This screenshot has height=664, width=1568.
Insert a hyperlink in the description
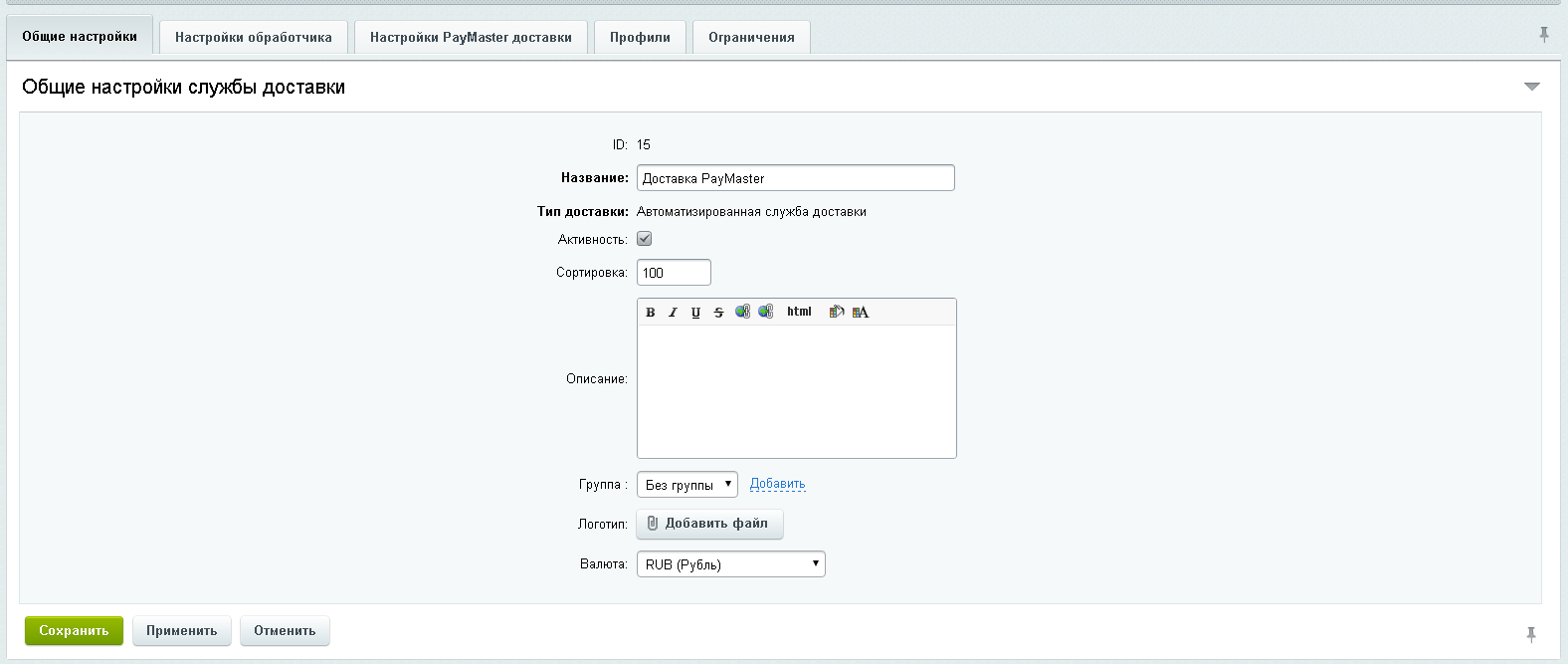(x=742, y=312)
